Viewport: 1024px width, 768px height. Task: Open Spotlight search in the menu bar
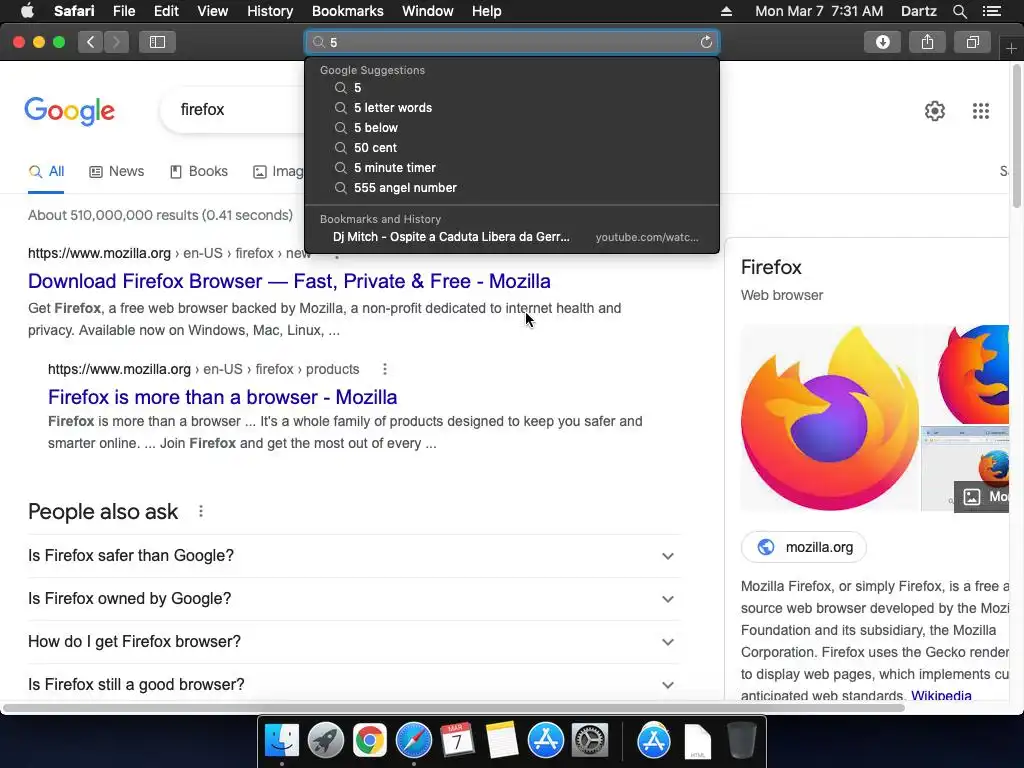(x=959, y=11)
